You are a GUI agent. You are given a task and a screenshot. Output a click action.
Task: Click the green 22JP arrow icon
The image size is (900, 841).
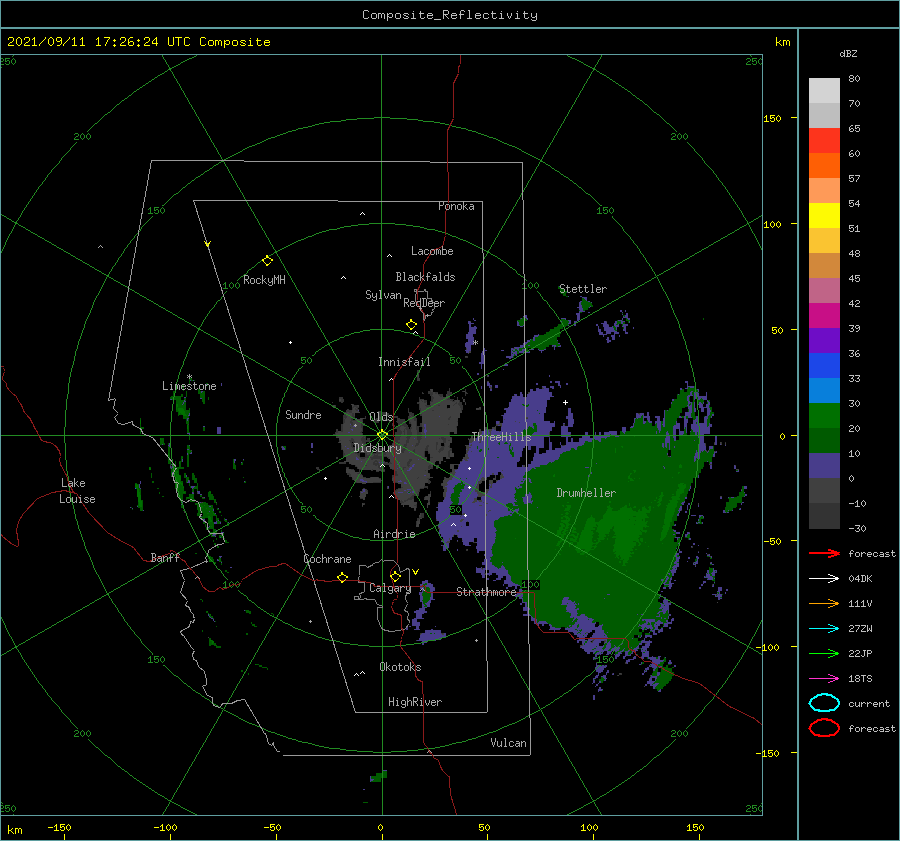[824, 653]
